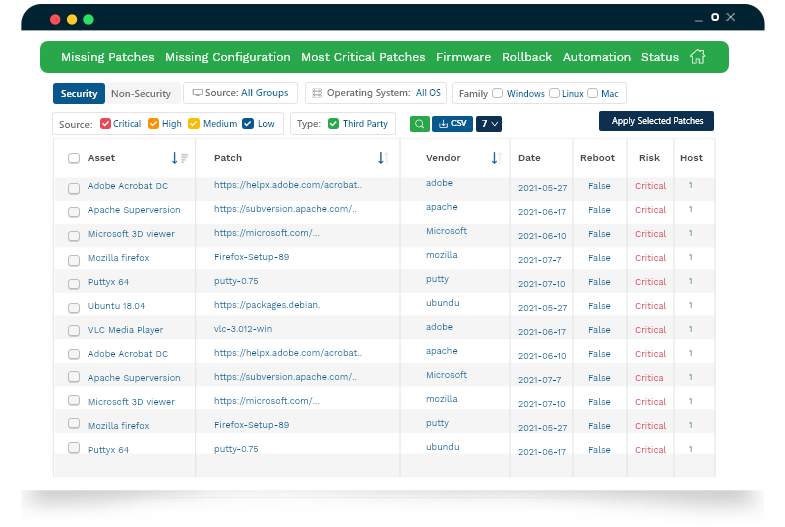The image size is (785, 527).
Task: Open the Missing Patches tab
Action: coord(108,57)
